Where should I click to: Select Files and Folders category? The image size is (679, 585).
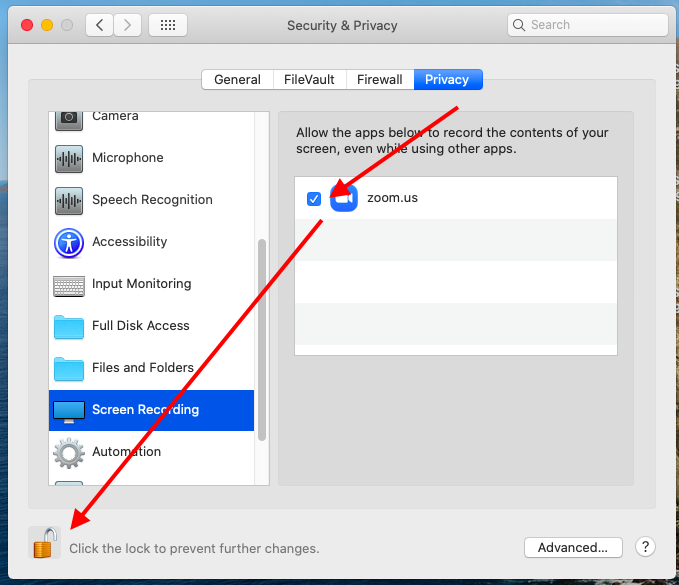142,368
